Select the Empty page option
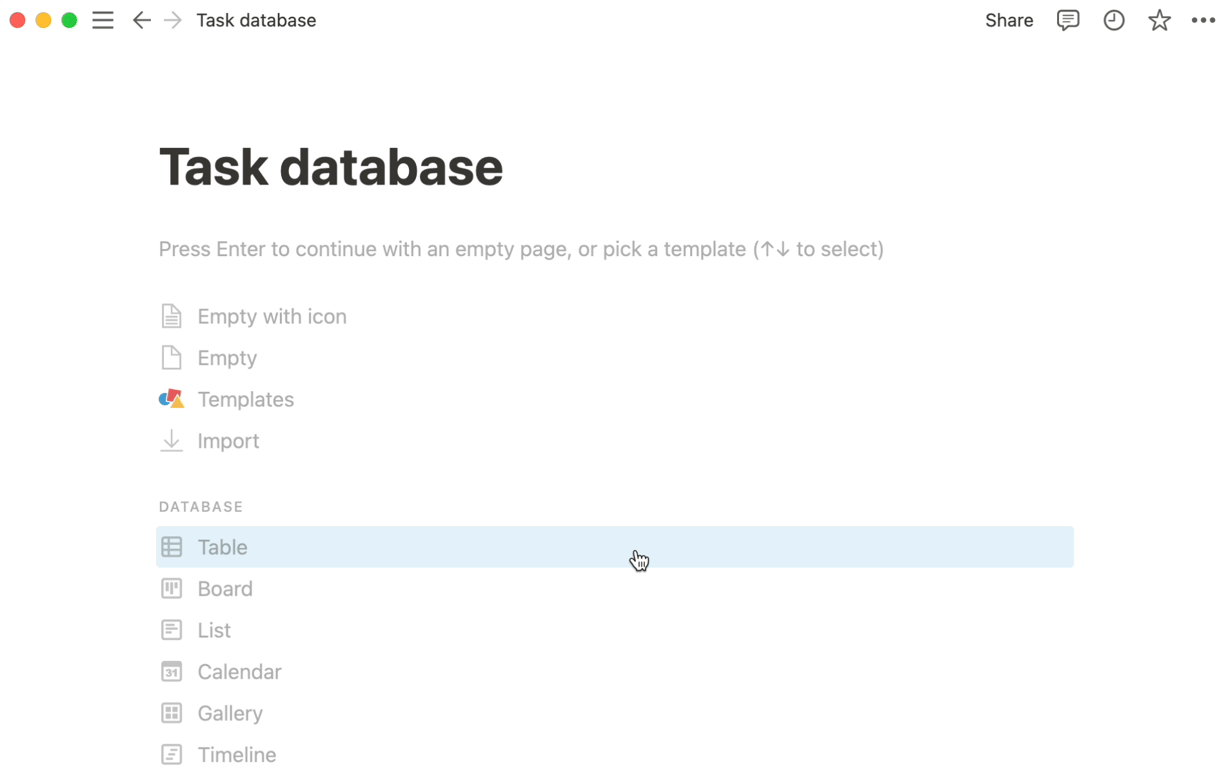1228x768 pixels. (x=227, y=358)
